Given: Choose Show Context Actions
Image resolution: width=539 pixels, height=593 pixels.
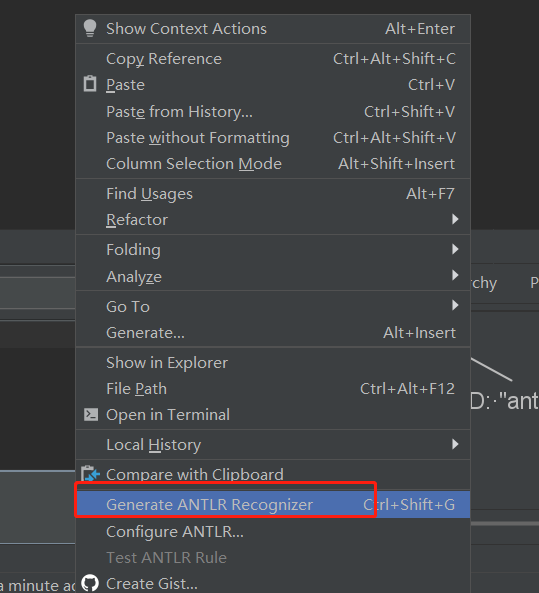Looking at the screenshot, I should tap(273, 29).
